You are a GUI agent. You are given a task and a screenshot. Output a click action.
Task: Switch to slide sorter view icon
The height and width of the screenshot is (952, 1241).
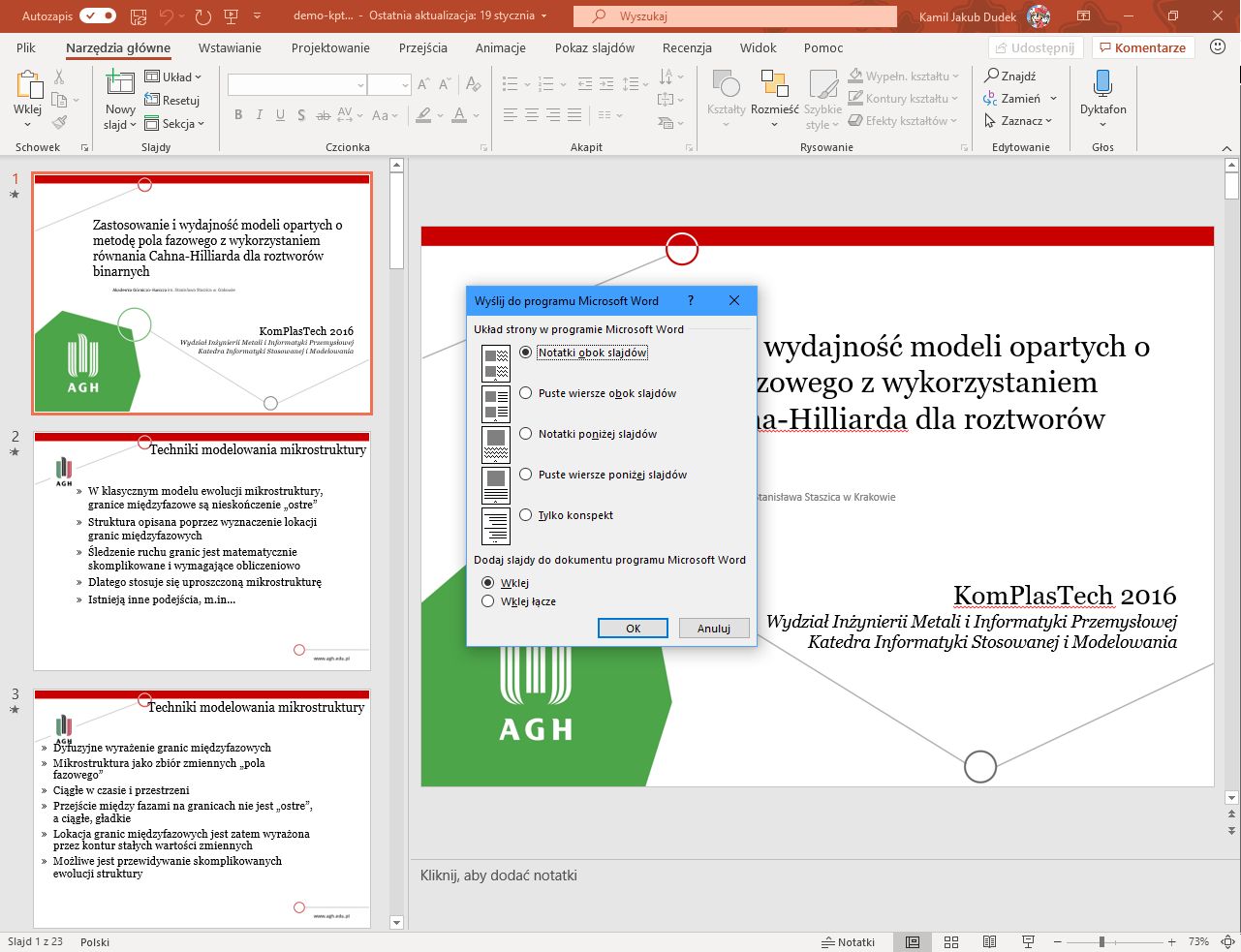[x=950, y=940]
